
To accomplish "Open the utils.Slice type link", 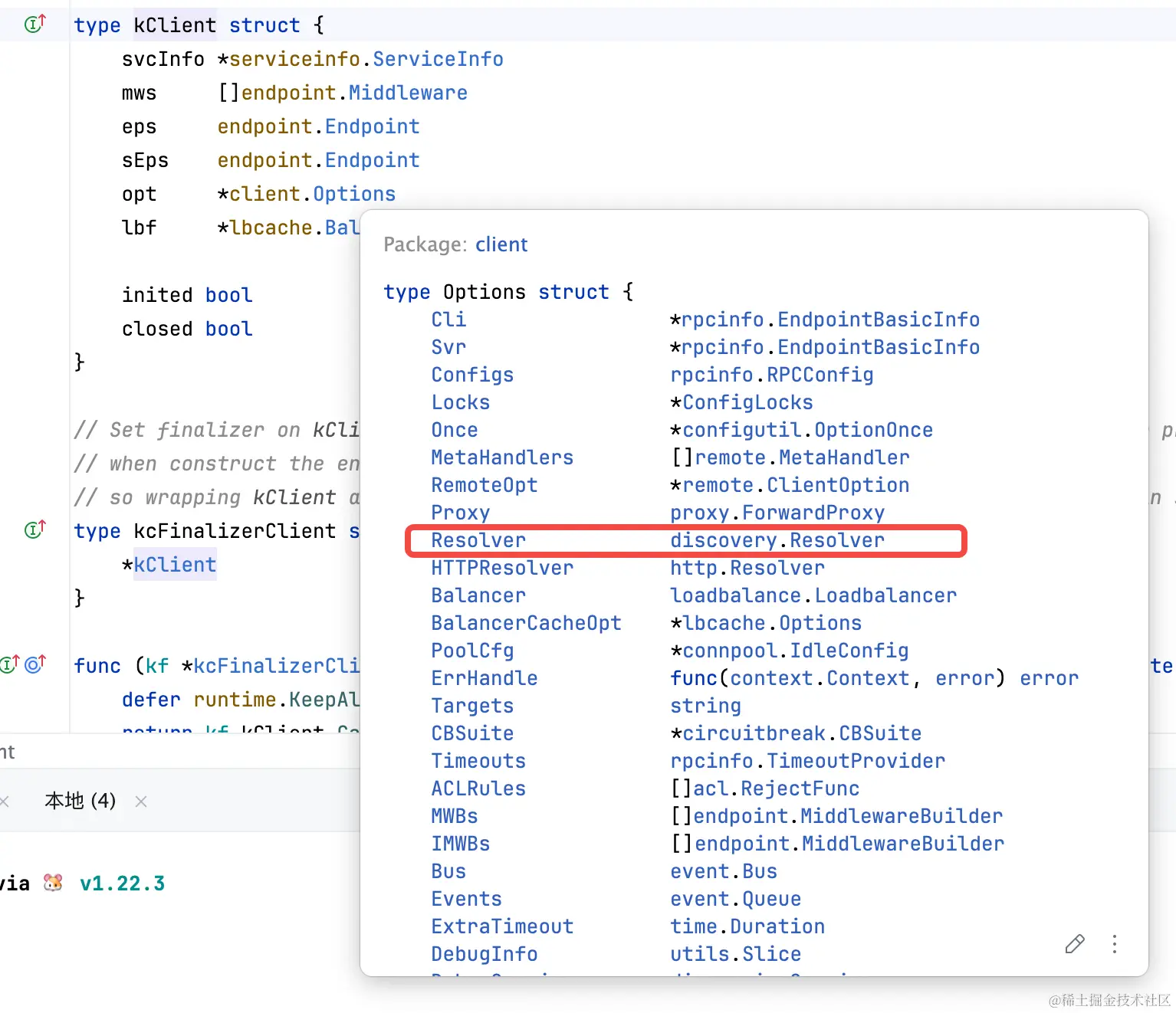I will pyautogui.click(x=736, y=954).
